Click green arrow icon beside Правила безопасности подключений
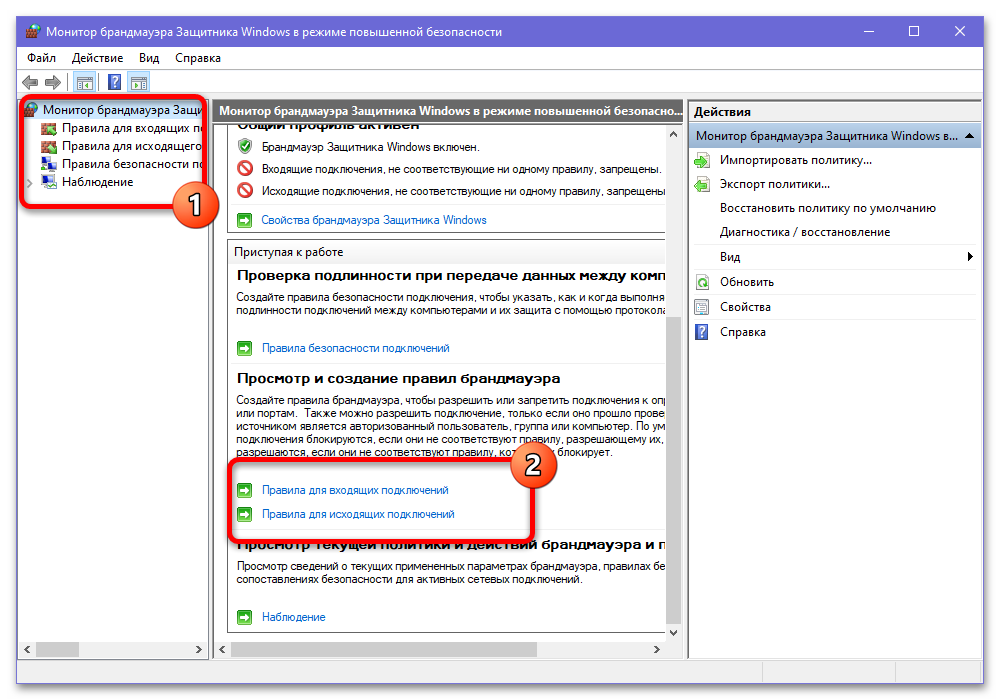Image resolution: width=1000 pixels, height=700 pixels. [x=244, y=348]
